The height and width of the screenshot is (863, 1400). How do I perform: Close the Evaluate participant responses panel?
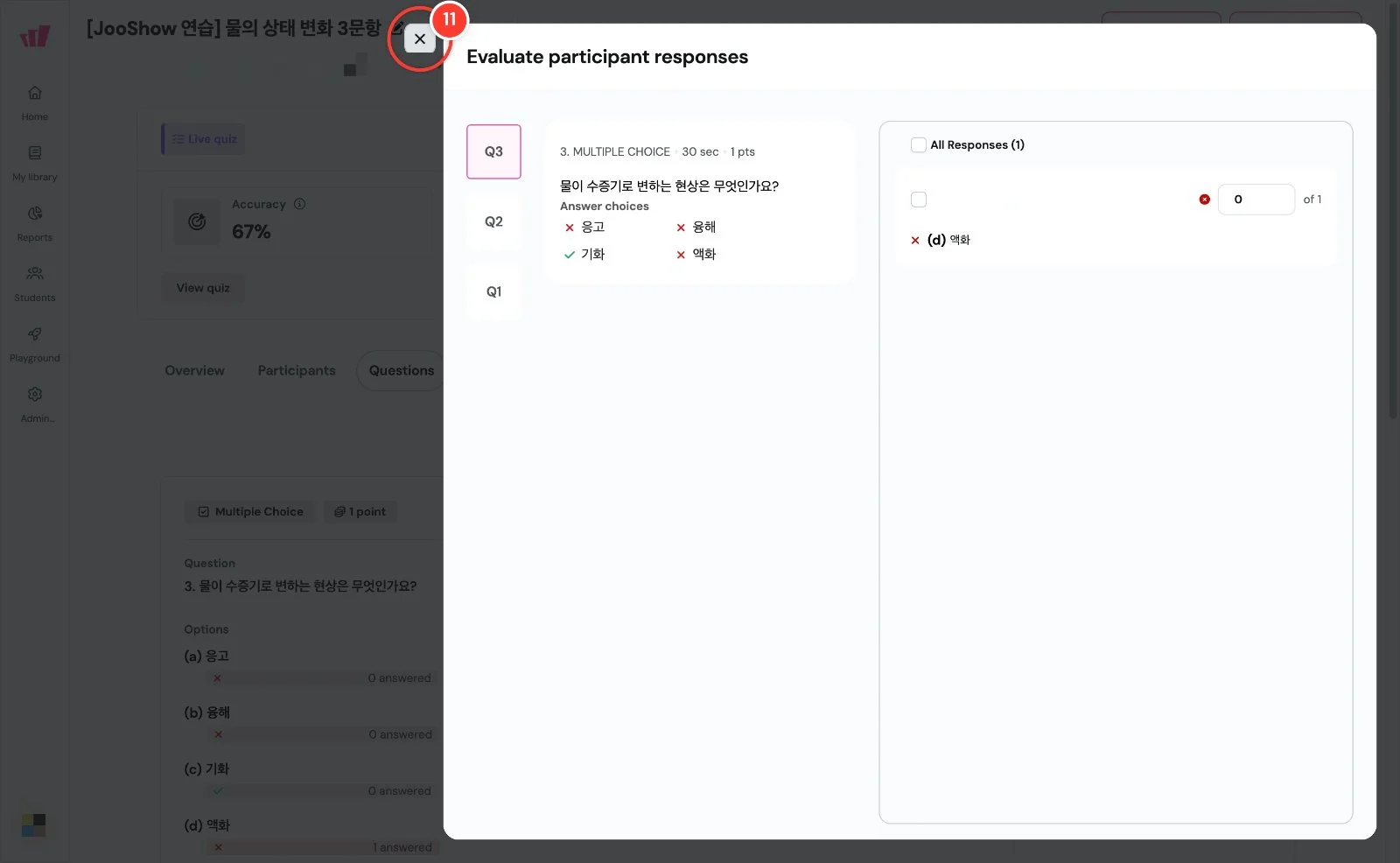click(x=420, y=39)
